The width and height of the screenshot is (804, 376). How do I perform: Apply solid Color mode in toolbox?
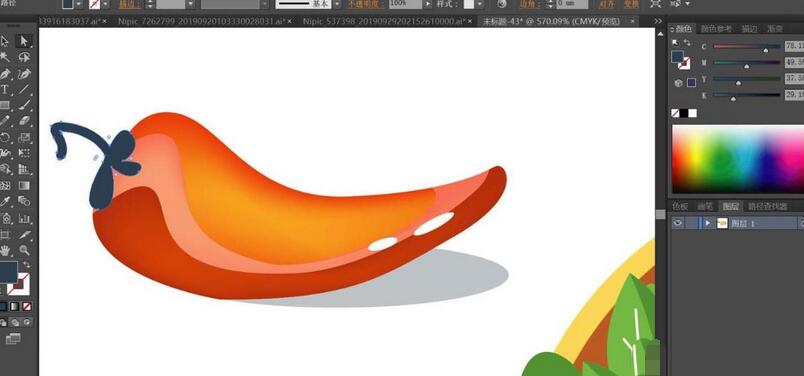click(x=3, y=307)
